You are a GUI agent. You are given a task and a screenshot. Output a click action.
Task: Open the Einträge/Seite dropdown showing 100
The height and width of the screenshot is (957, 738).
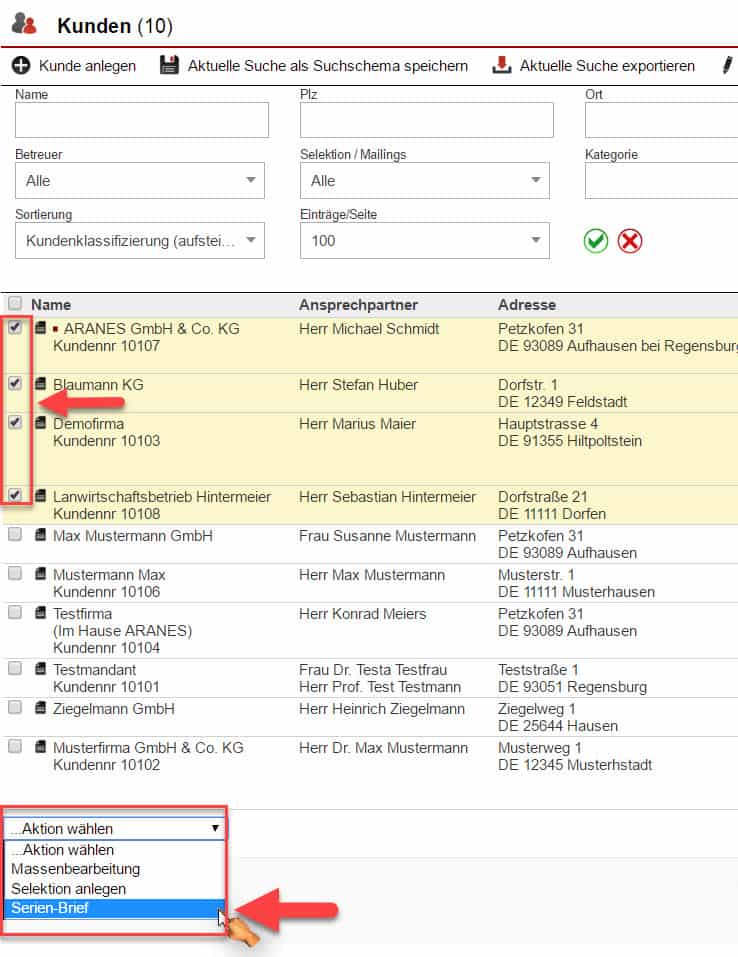click(424, 241)
